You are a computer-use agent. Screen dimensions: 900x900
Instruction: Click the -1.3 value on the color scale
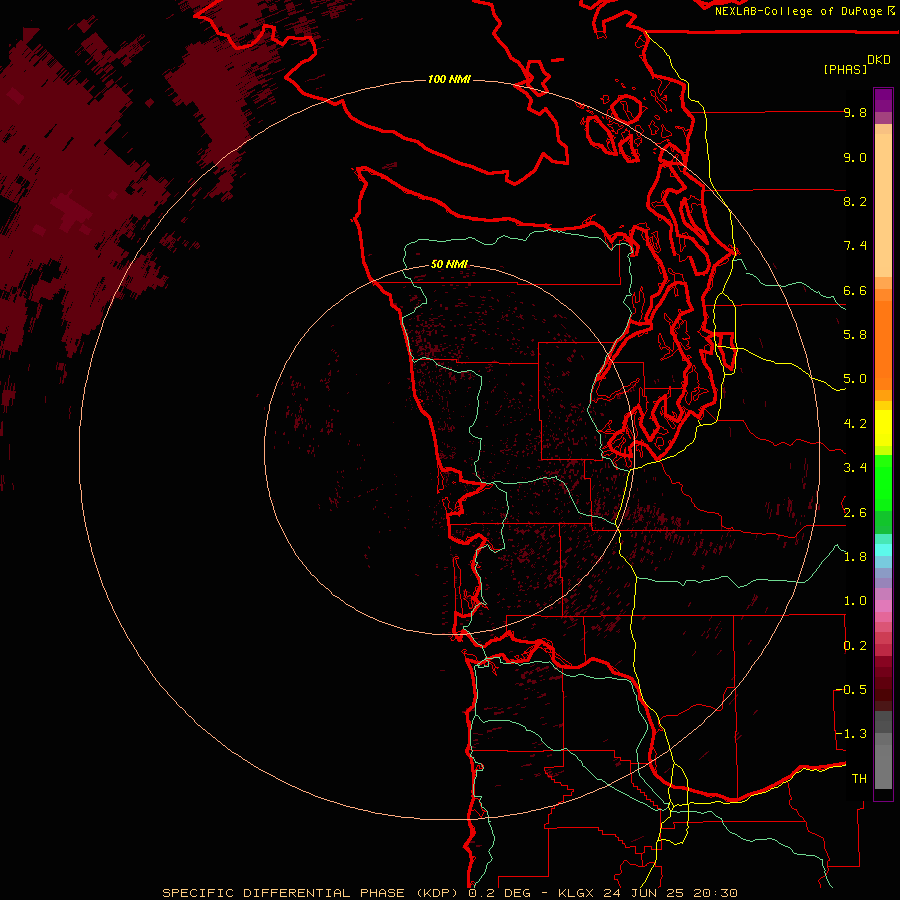852,734
